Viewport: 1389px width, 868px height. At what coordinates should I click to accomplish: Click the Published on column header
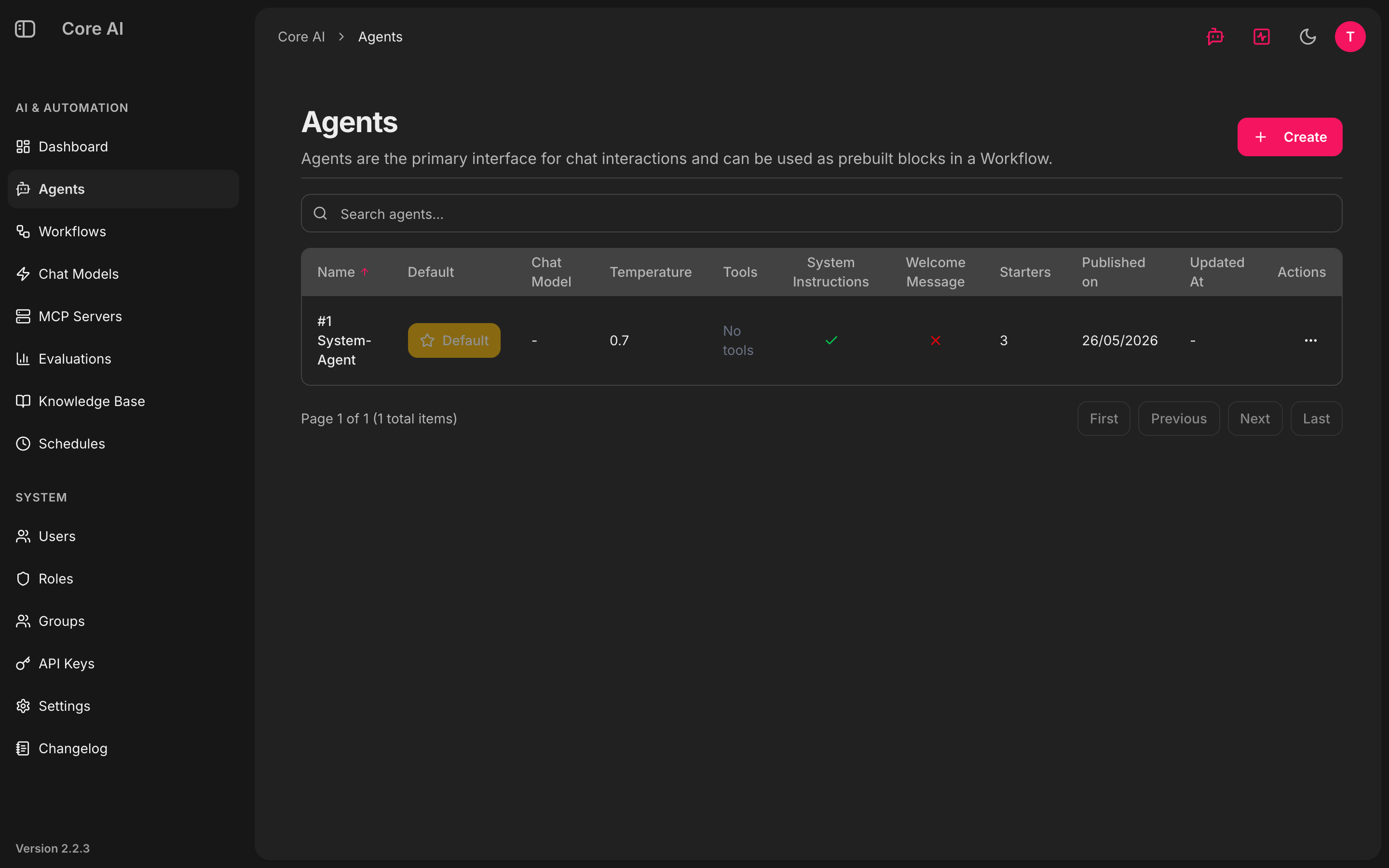click(x=1113, y=272)
